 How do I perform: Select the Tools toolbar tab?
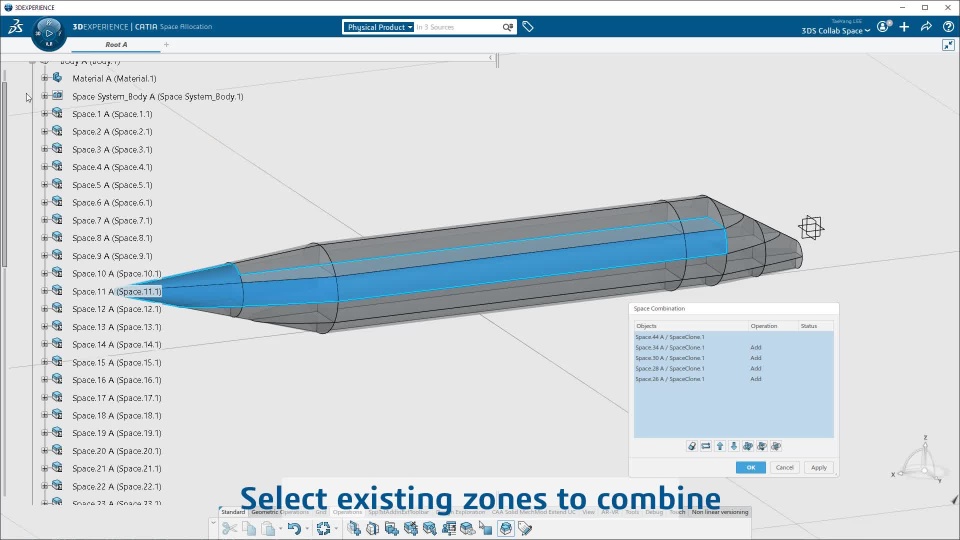click(632, 512)
